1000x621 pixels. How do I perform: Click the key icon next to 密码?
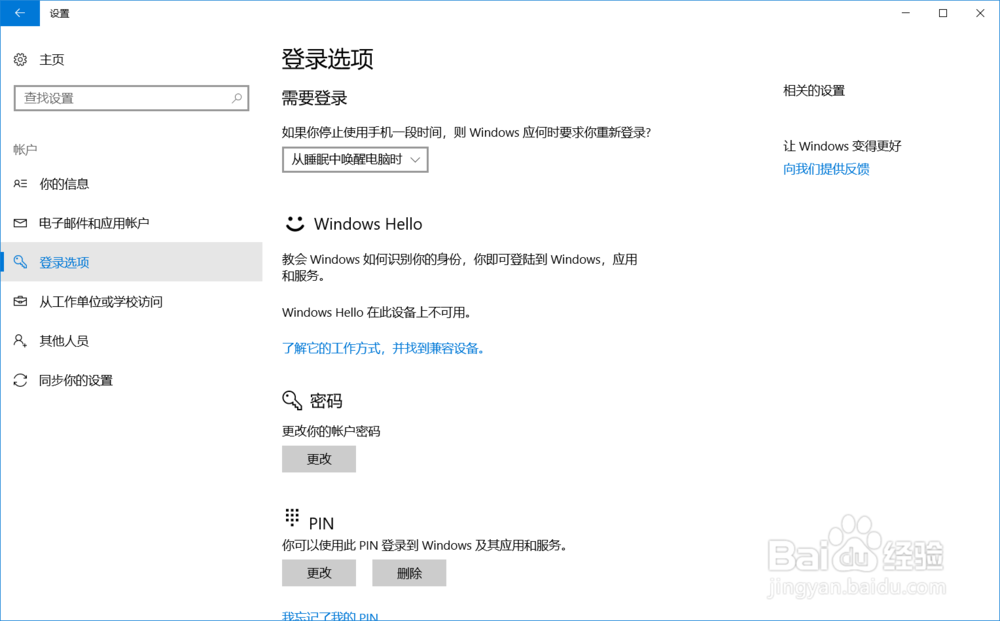(292, 400)
